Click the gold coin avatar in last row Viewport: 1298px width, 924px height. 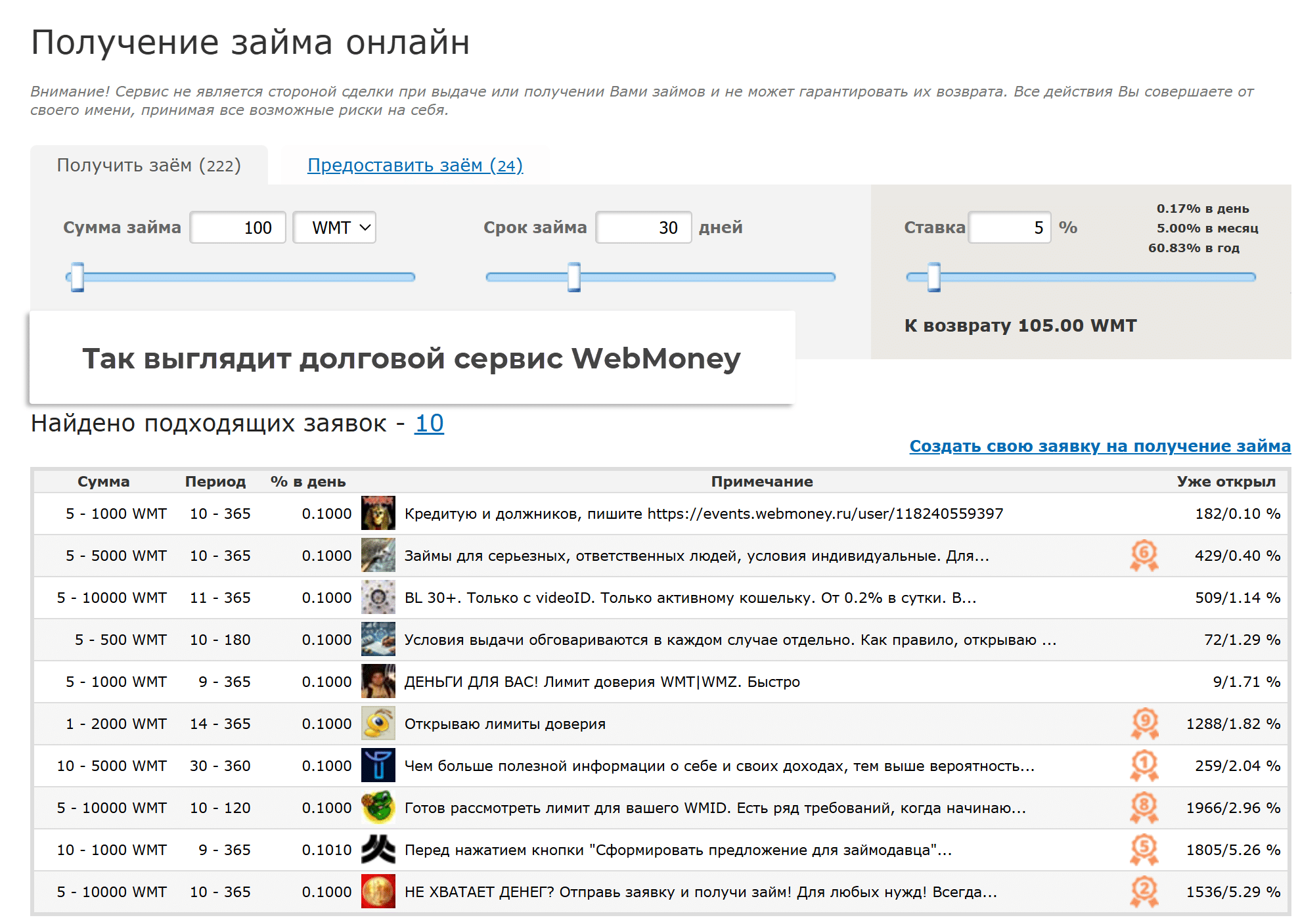click(378, 891)
